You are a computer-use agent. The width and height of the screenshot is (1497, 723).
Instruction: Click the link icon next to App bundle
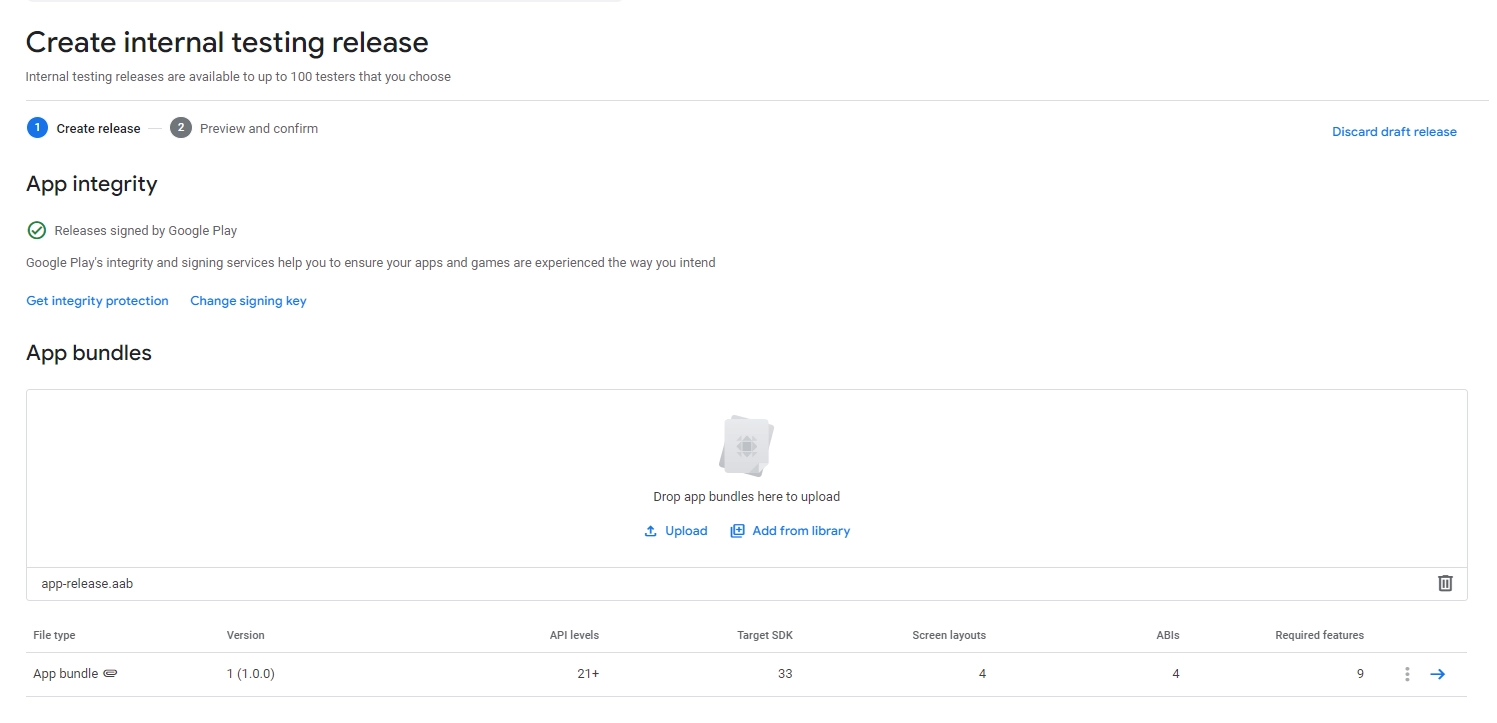112,673
